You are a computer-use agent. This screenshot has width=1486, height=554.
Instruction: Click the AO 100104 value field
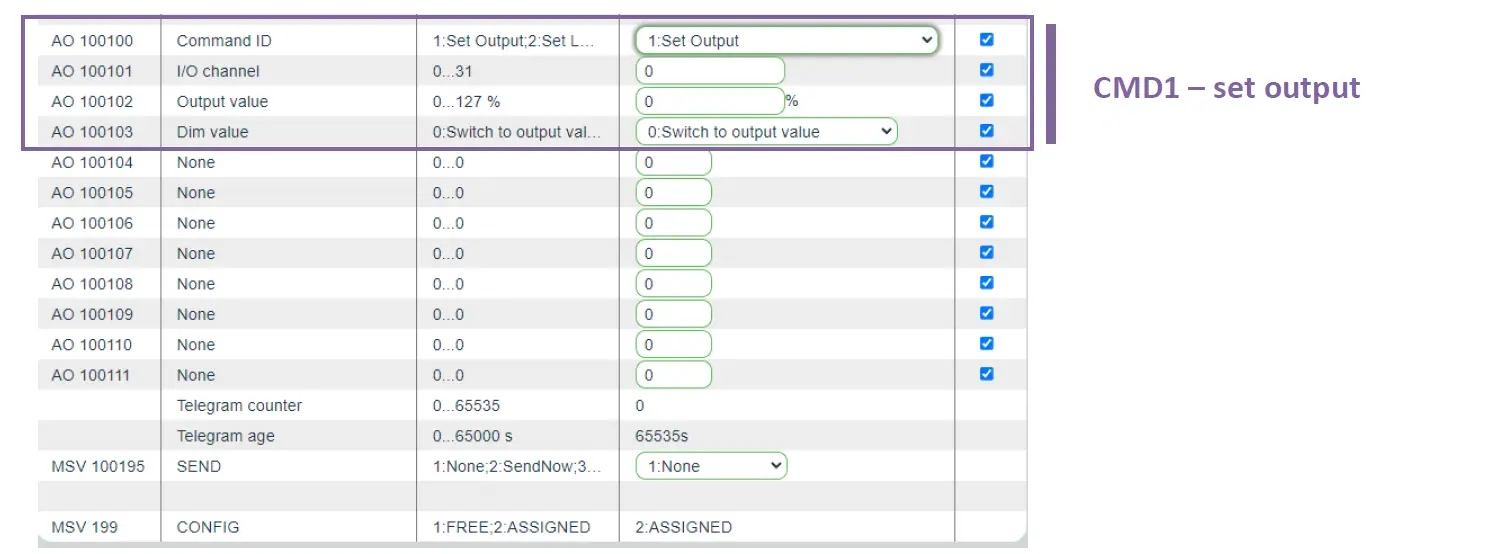click(x=674, y=162)
